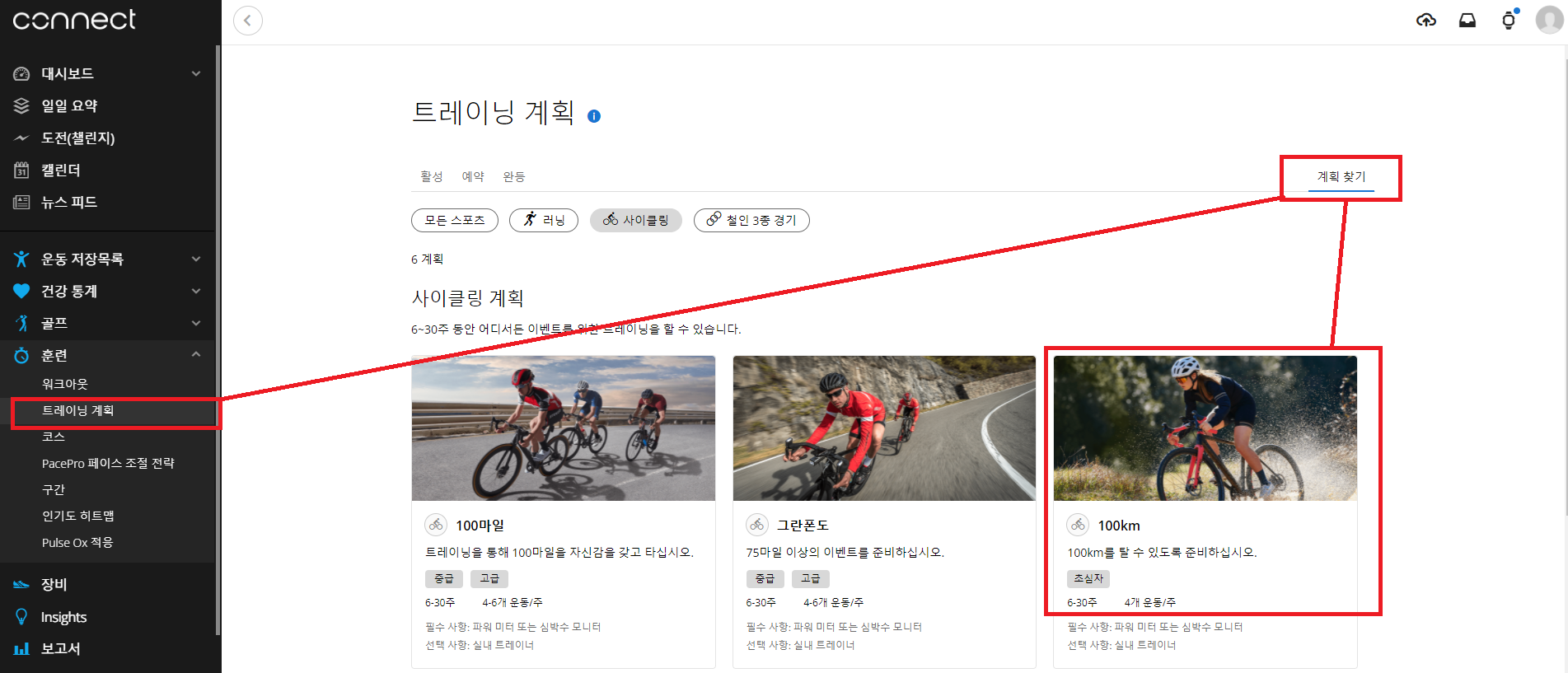Expand the 골프 chevron
The width and height of the screenshot is (1568, 673).
click(x=196, y=323)
